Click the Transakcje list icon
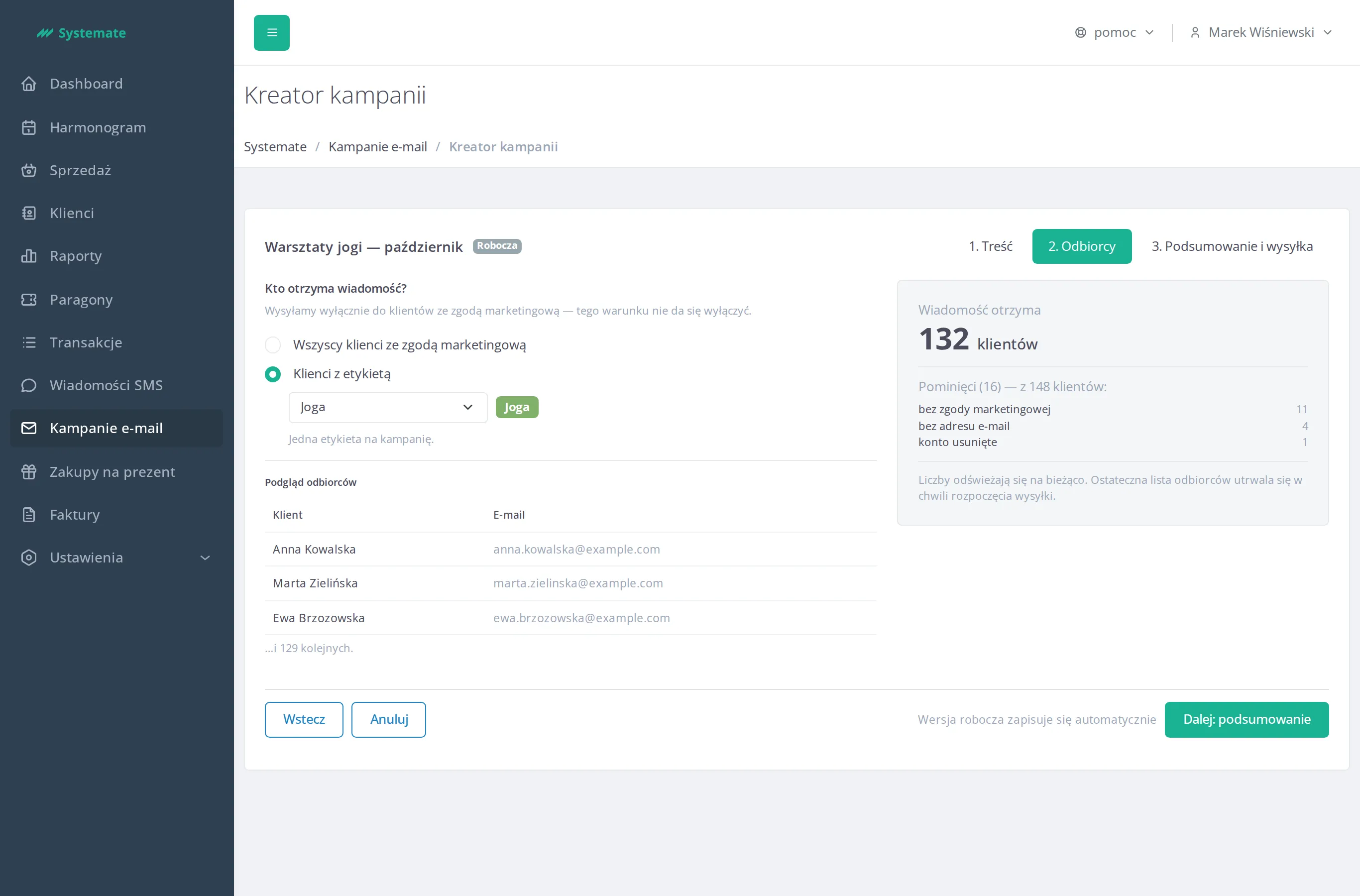 coord(28,342)
